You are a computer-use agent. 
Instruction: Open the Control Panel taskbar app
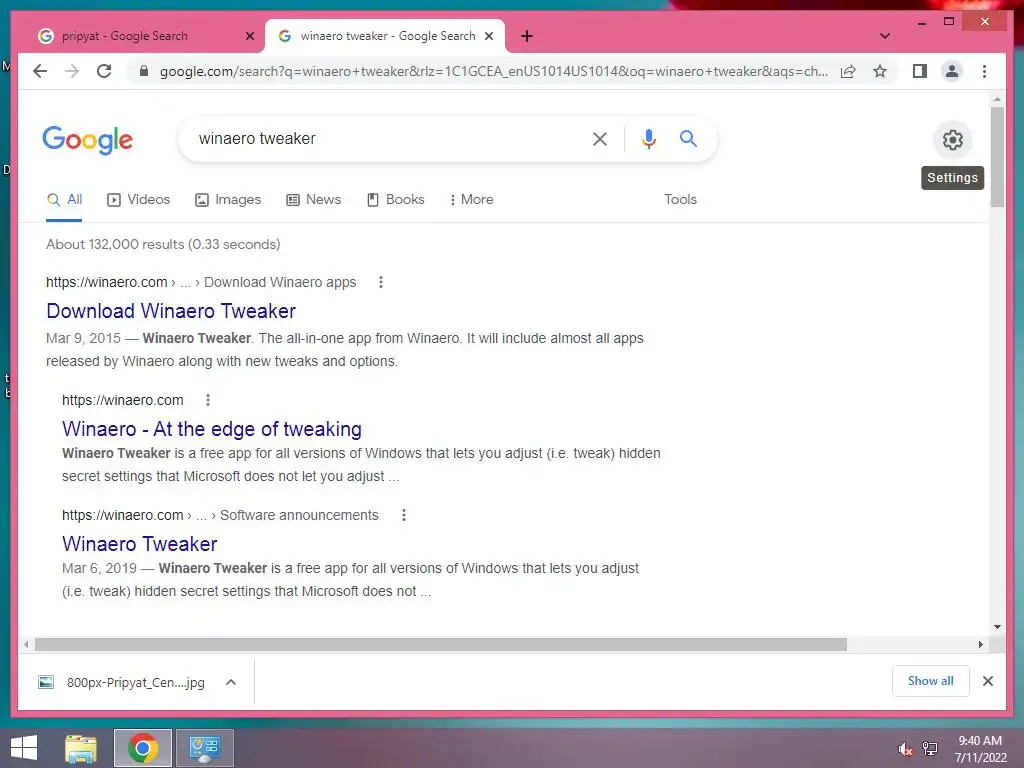[x=204, y=748]
